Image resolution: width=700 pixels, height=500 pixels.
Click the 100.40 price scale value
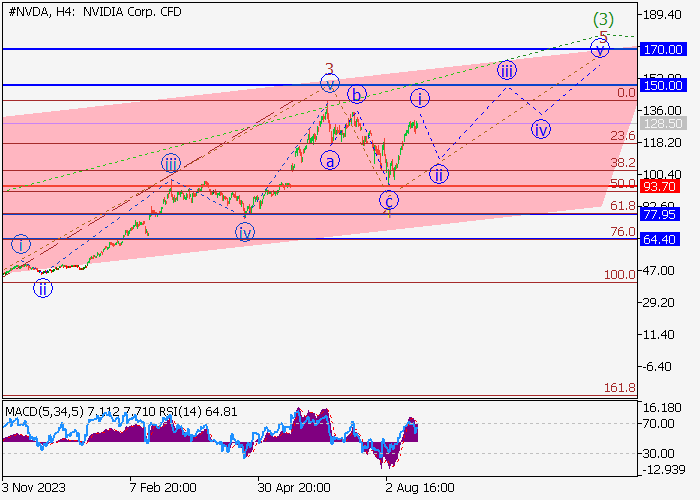(x=662, y=174)
